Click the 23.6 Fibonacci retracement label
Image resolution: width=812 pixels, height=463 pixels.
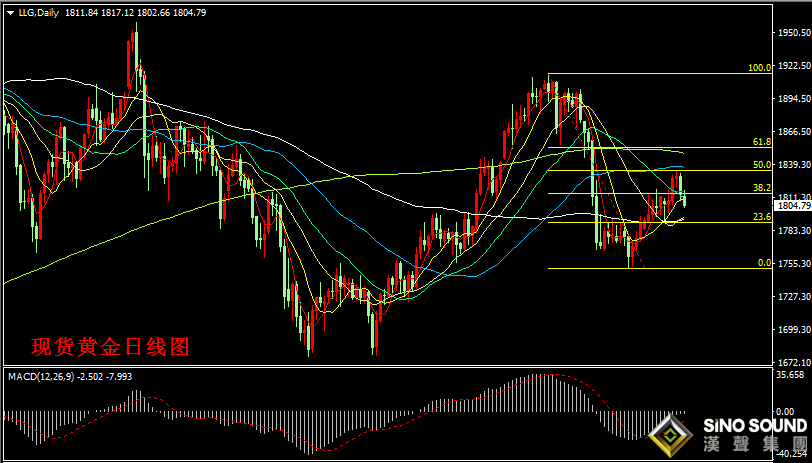[762, 216]
